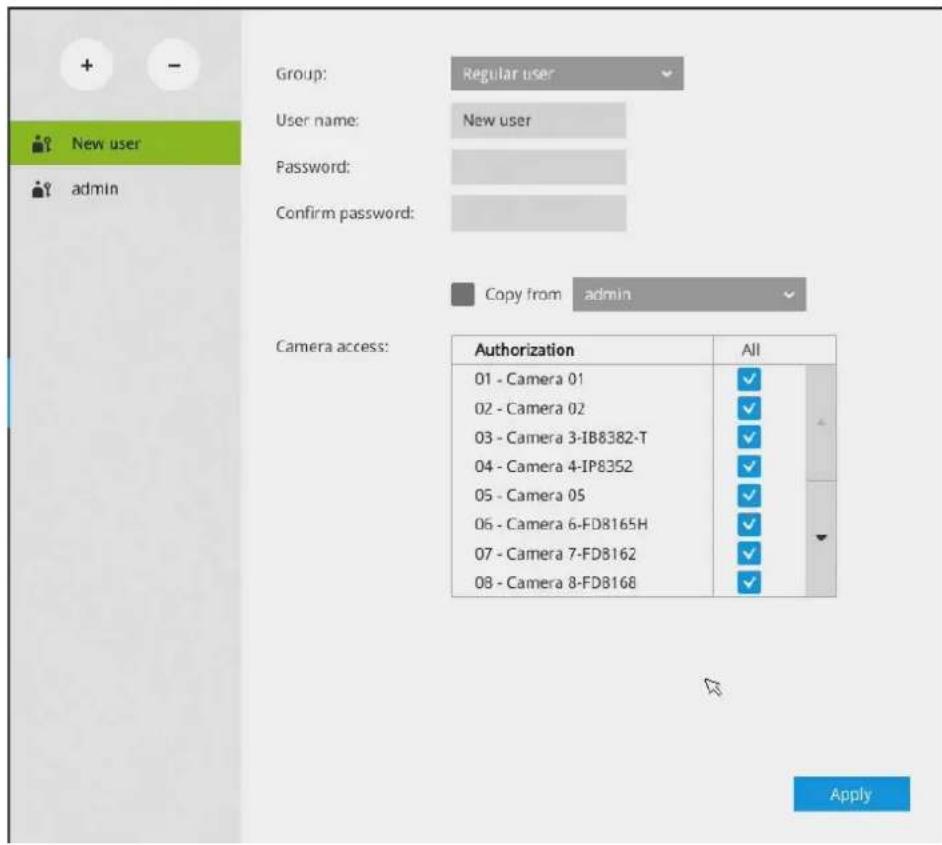Click the 04 - Camera 4-IP8352 label

553,467
